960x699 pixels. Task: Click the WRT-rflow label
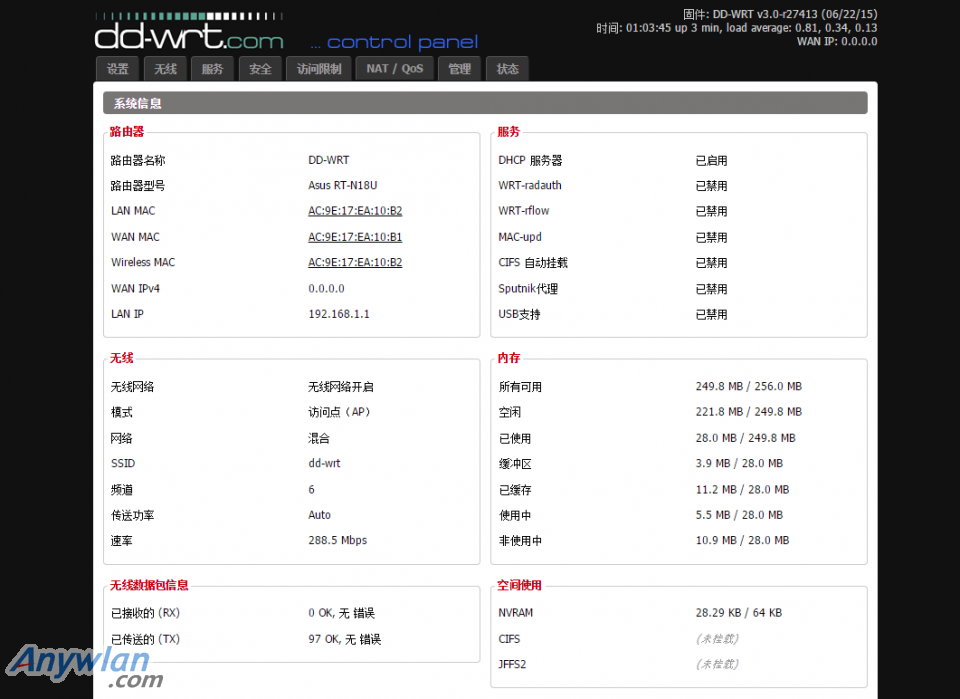pos(523,211)
